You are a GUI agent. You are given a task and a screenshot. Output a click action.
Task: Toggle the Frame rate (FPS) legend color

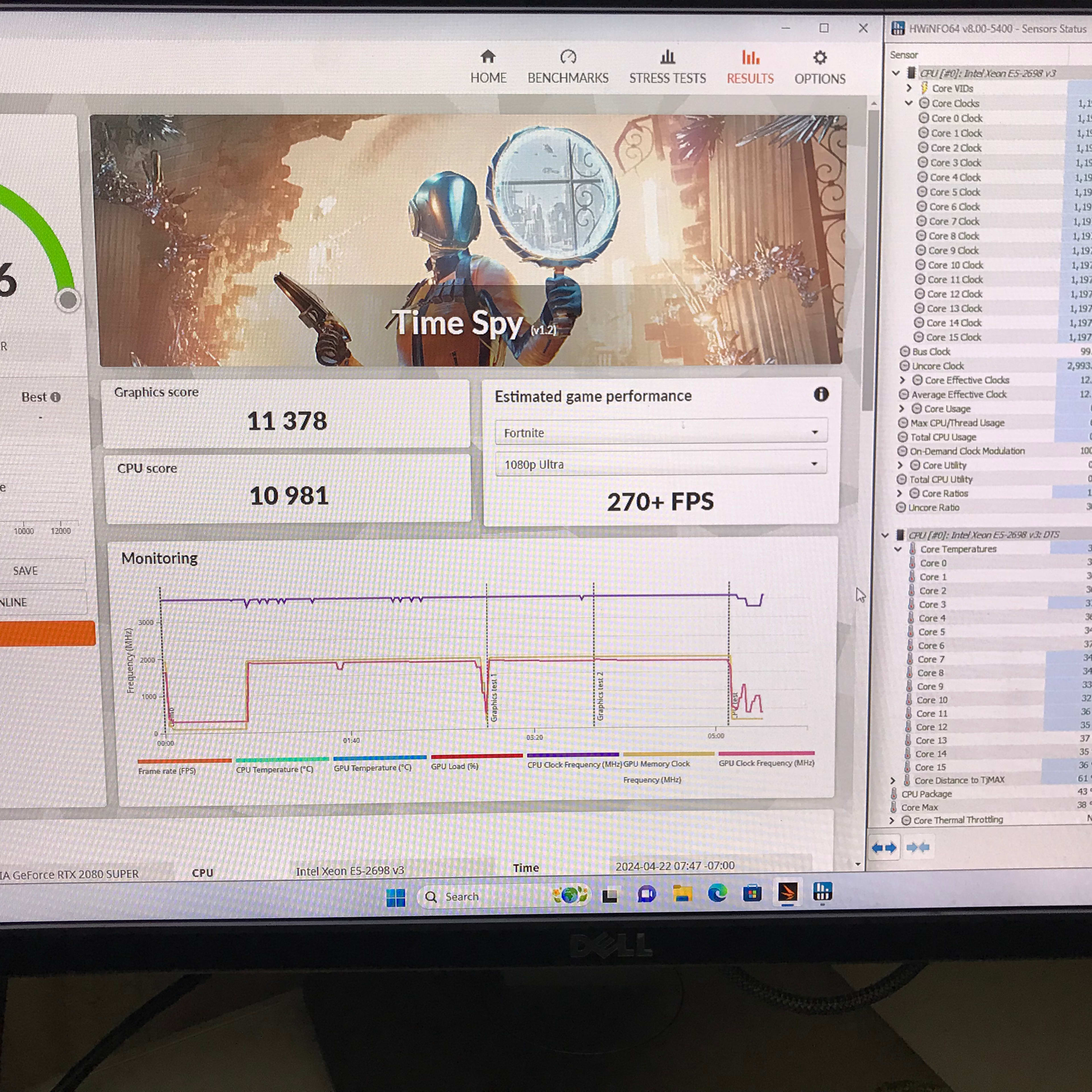point(184,761)
